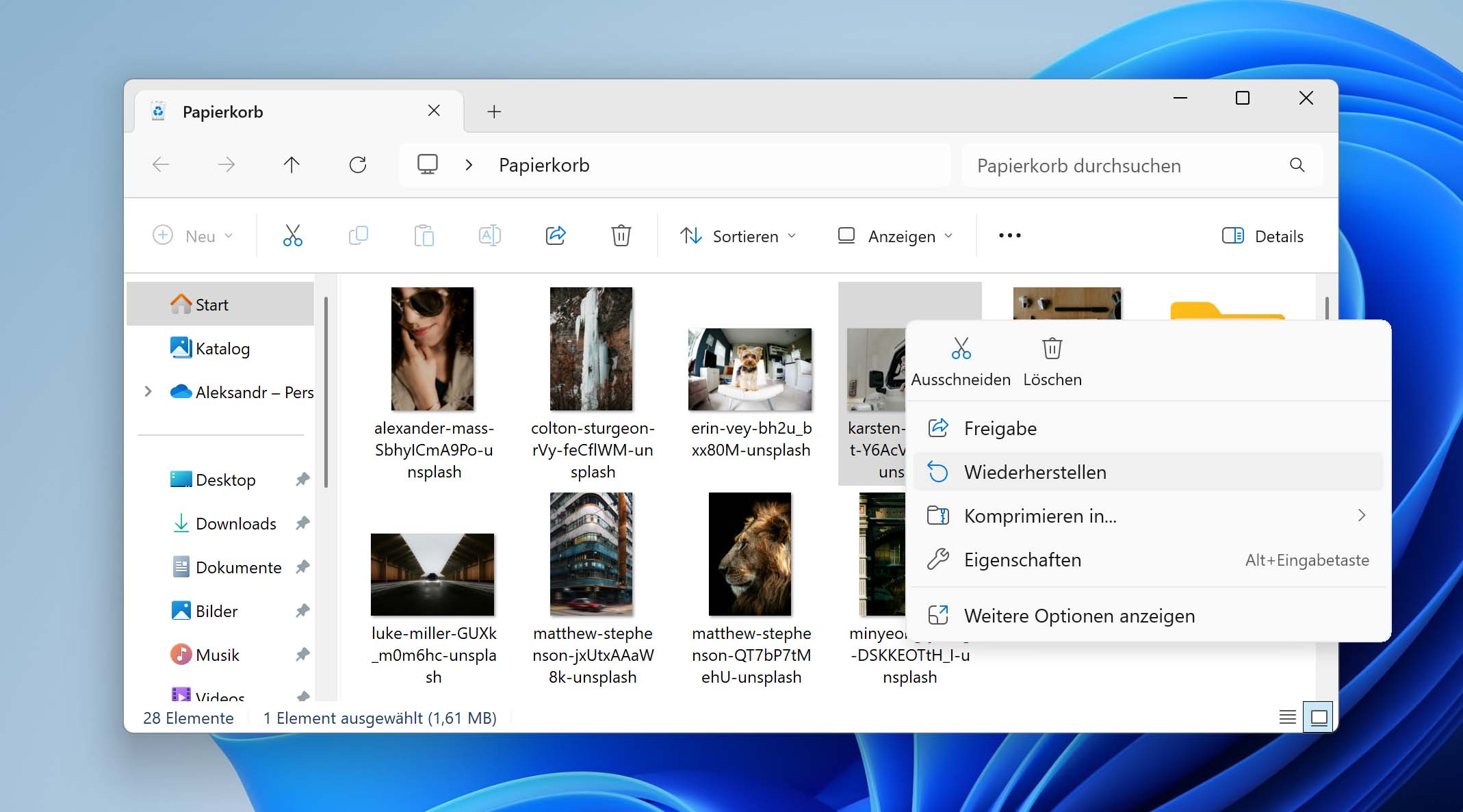Select the colton-sturgeon waterfall thumbnail

(x=591, y=349)
